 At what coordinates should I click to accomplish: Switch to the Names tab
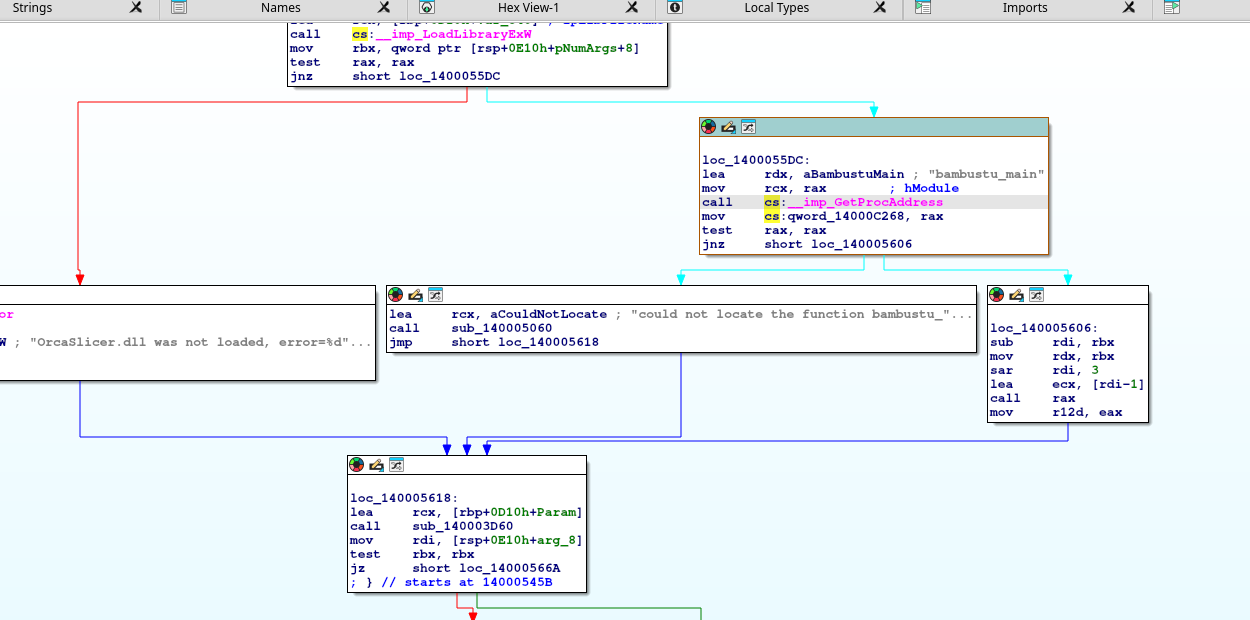coord(280,8)
